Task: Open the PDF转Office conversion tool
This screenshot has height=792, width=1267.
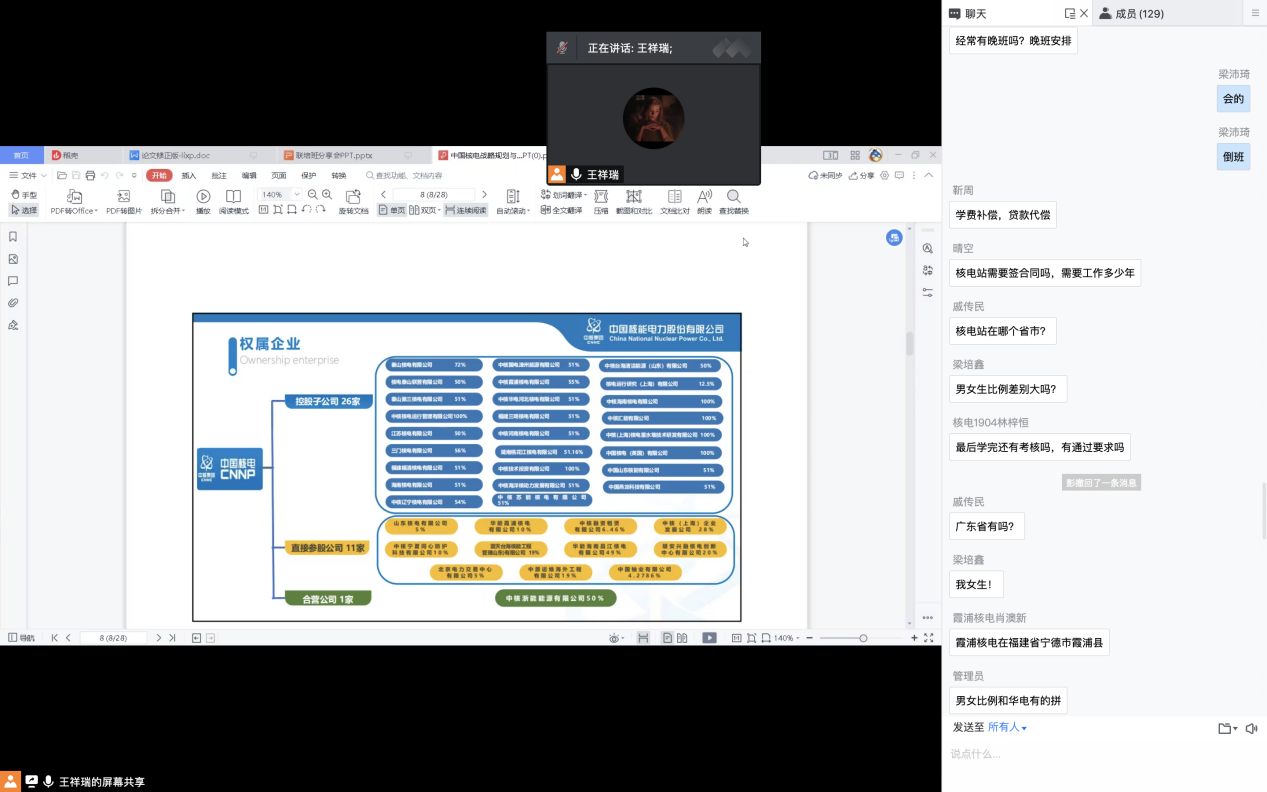Action: (74, 202)
